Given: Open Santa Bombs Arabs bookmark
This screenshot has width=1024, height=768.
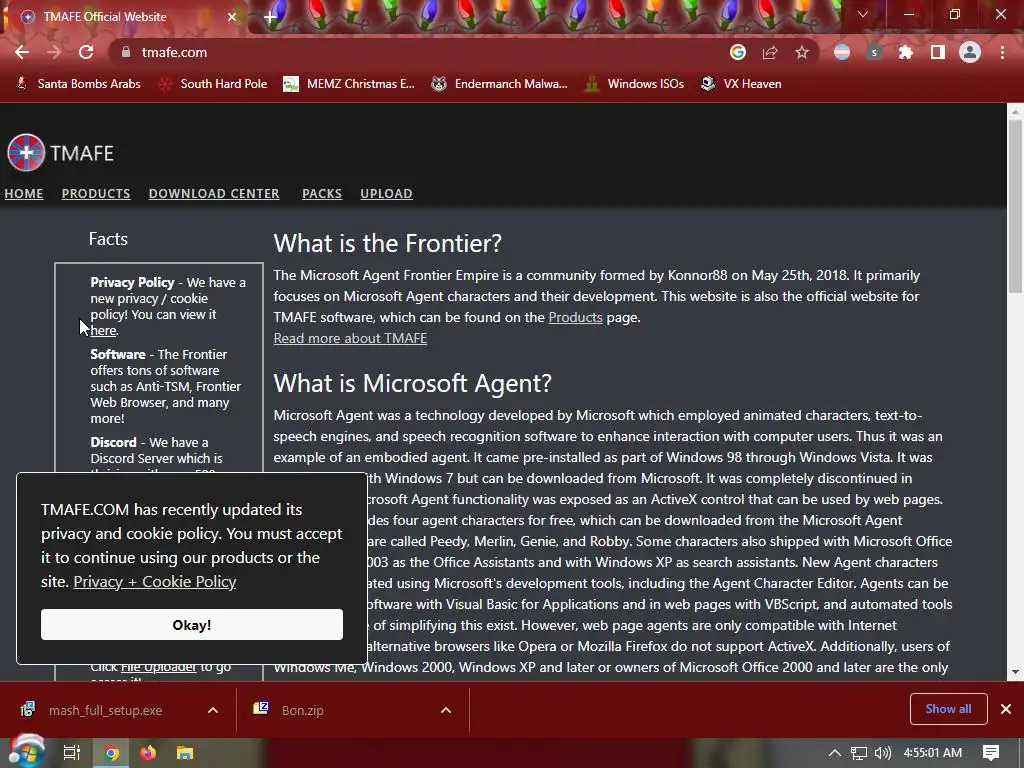Looking at the screenshot, I should pos(78,84).
